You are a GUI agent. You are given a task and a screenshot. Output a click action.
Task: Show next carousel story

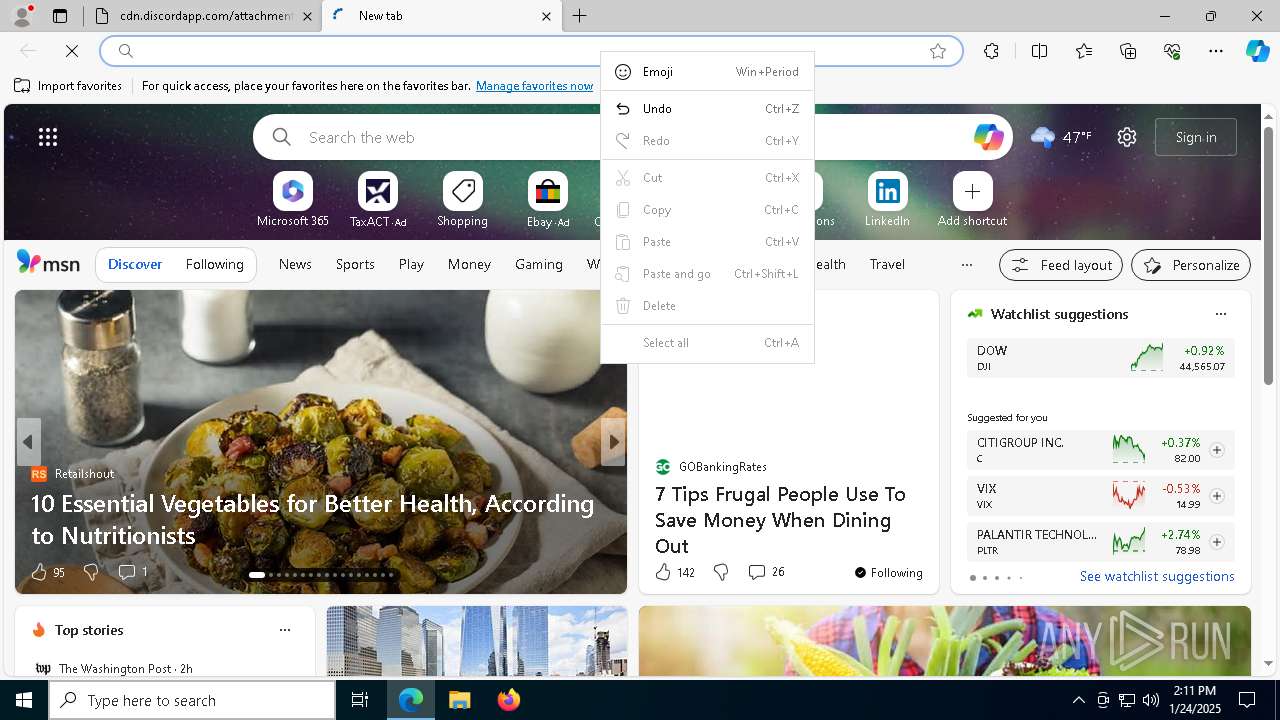click(613, 442)
